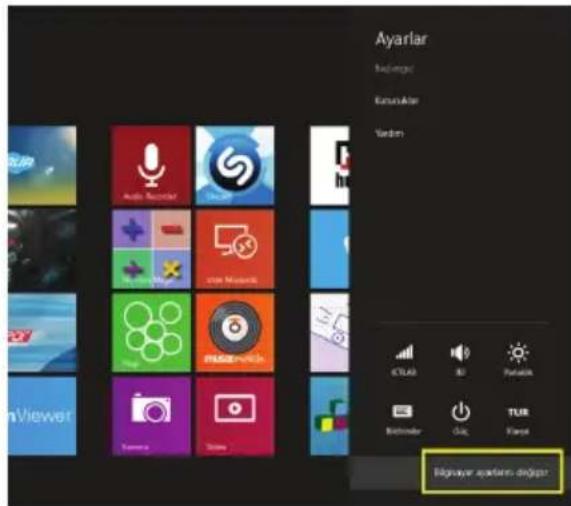Open the sketch drawing tile
This screenshot has height=506, width=571.
pyautogui.click(x=330, y=333)
